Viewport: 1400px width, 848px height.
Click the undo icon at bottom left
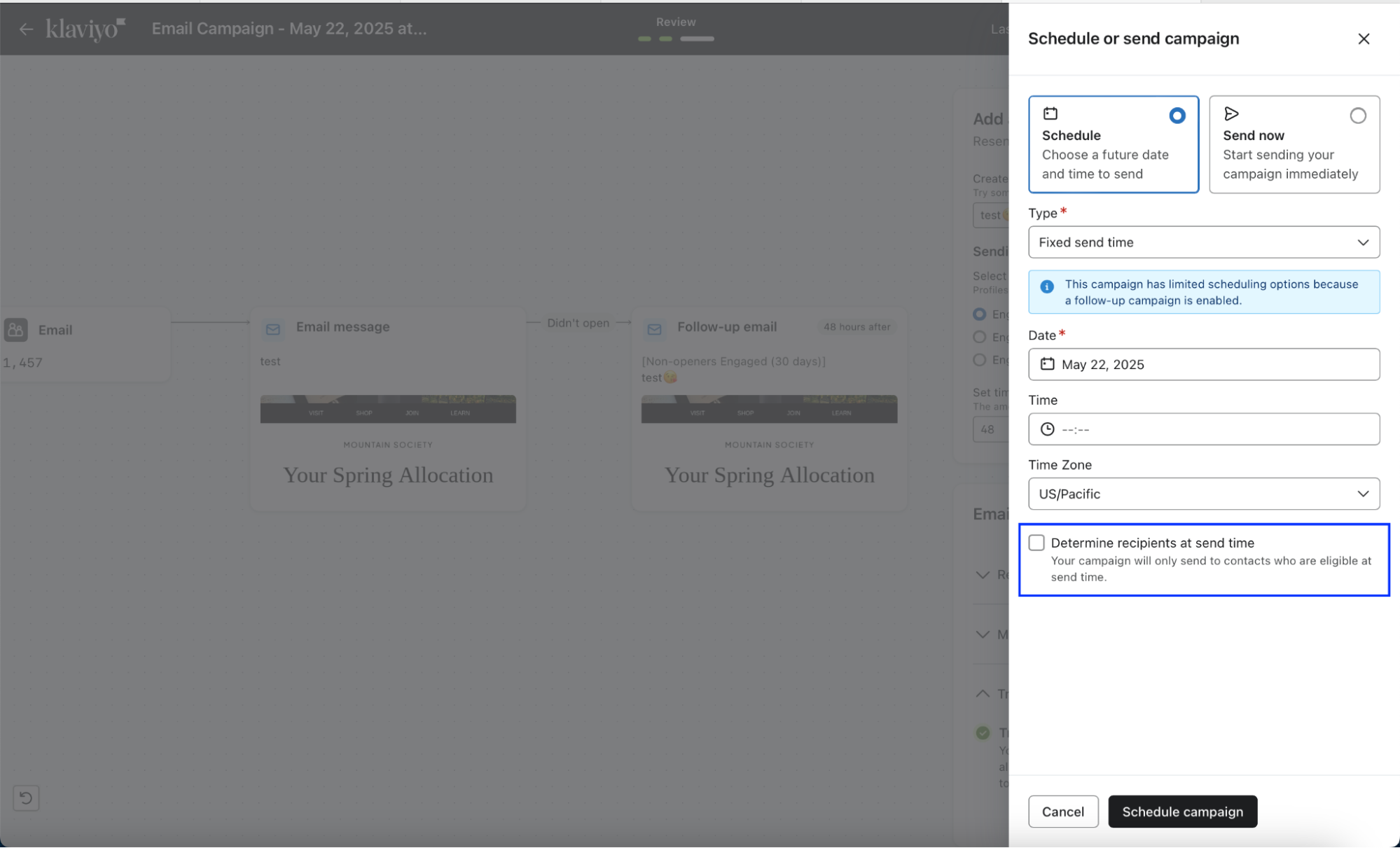26,798
